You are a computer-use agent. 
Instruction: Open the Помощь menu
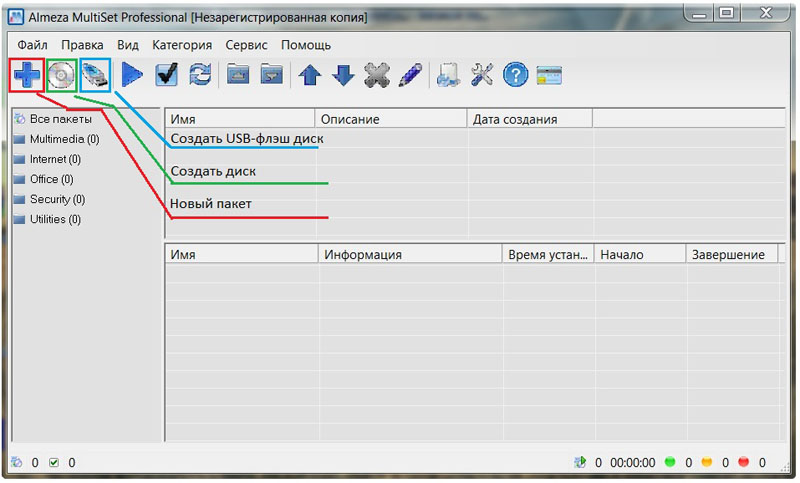tap(306, 45)
